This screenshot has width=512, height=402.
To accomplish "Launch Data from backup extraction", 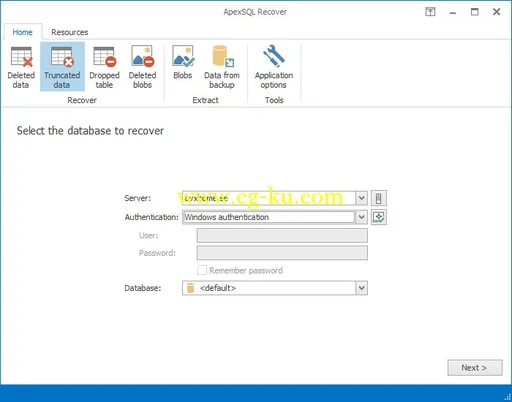I will tap(222, 67).
